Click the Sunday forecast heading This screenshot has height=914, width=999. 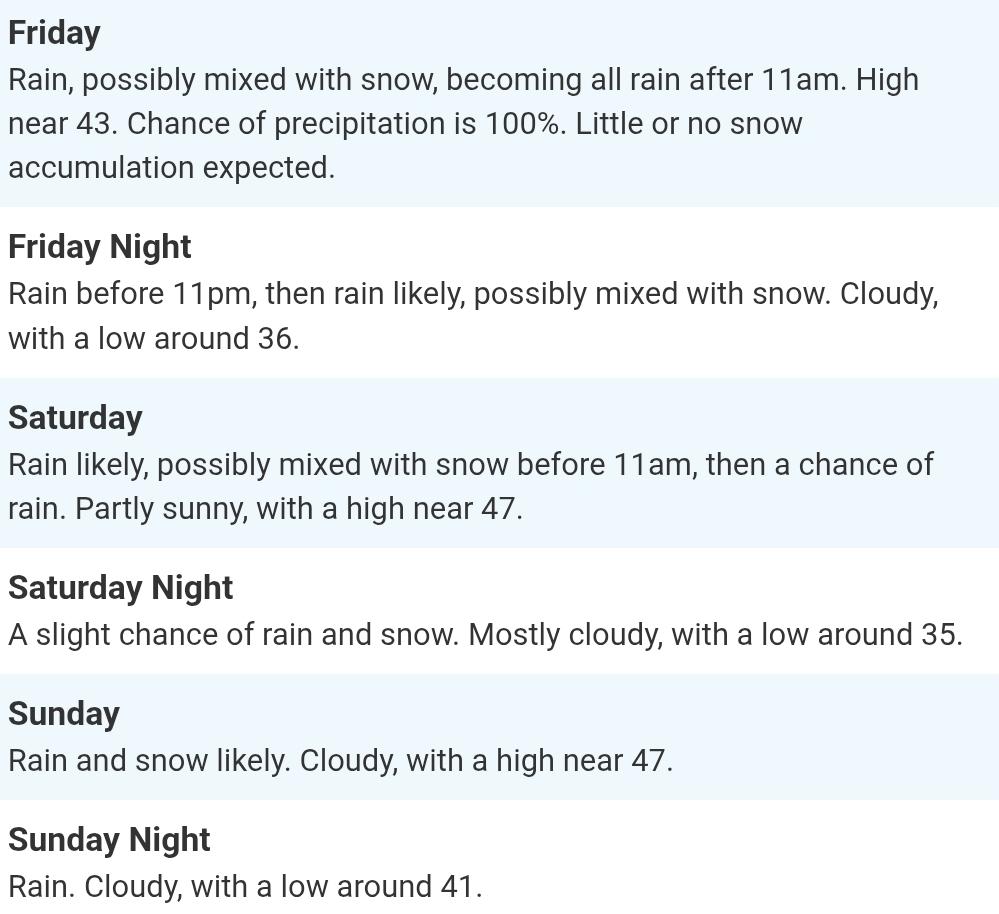(x=64, y=714)
